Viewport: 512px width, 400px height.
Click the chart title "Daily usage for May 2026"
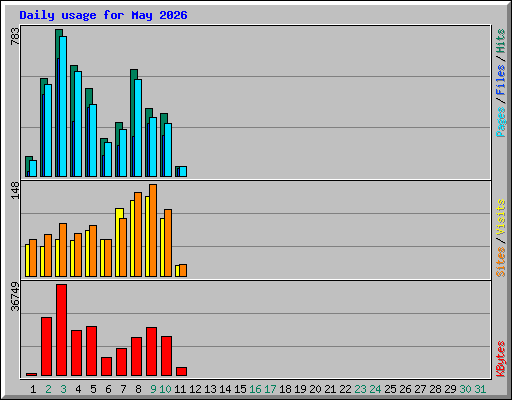click(x=103, y=15)
